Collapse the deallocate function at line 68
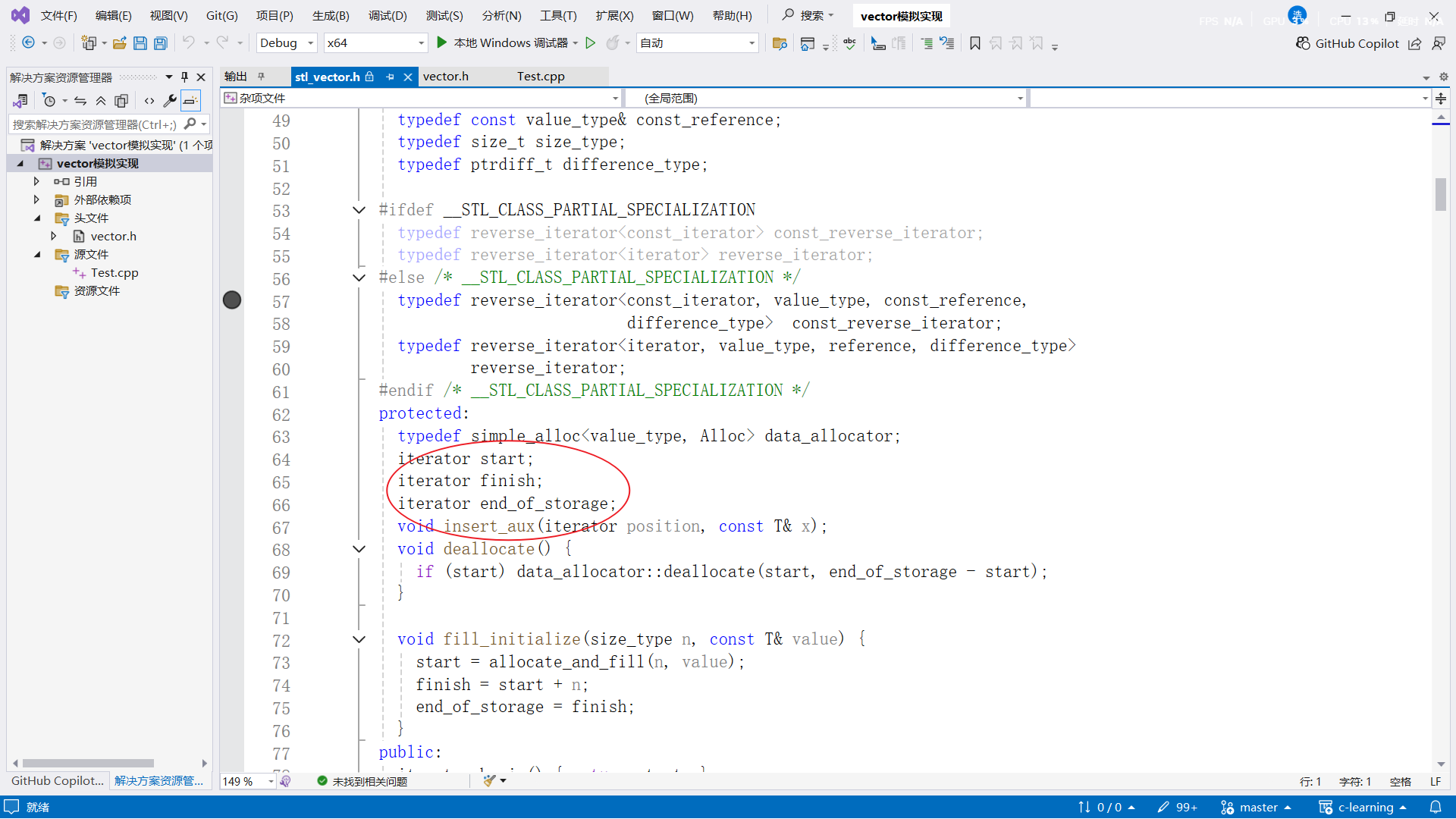1456x819 pixels. point(359,549)
